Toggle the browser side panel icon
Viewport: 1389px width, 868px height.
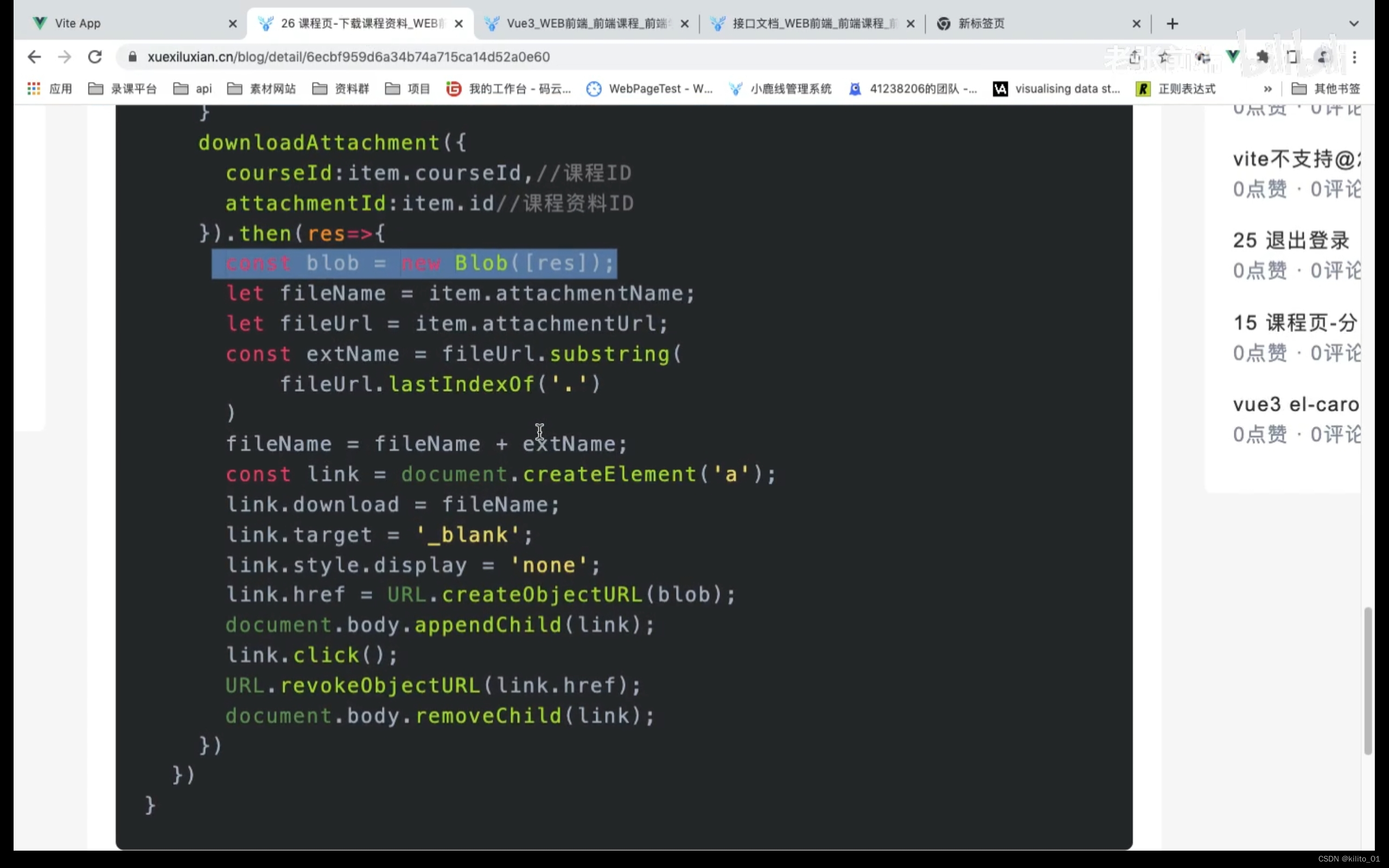(1292, 57)
